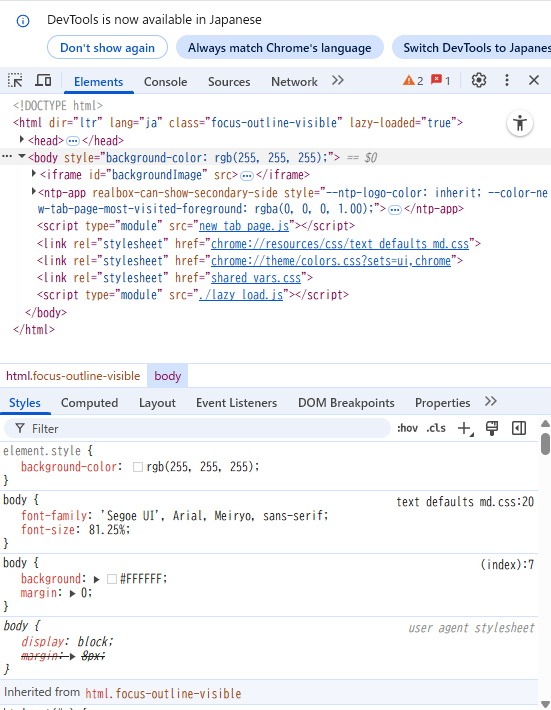Open the Layout tab
Image resolution: width=551 pixels, height=710 pixels.
click(x=157, y=403)
